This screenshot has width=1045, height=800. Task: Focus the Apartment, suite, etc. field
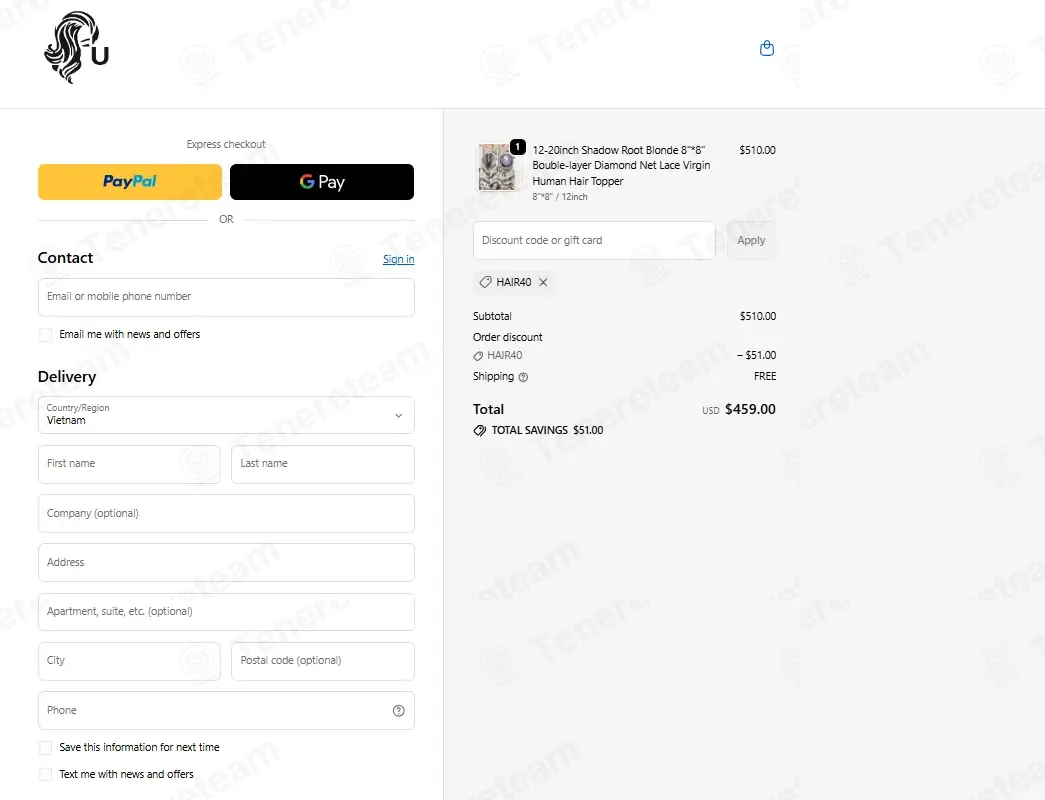(226, 612)
